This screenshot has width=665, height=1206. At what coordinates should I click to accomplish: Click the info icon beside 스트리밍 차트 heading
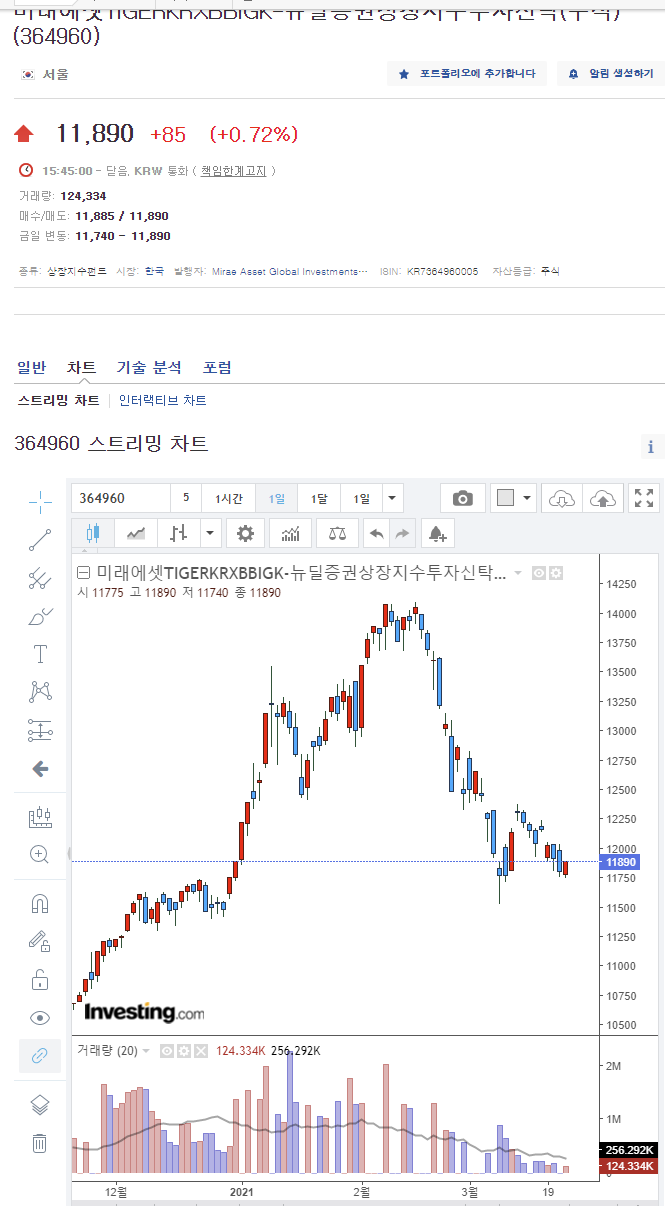651,447
